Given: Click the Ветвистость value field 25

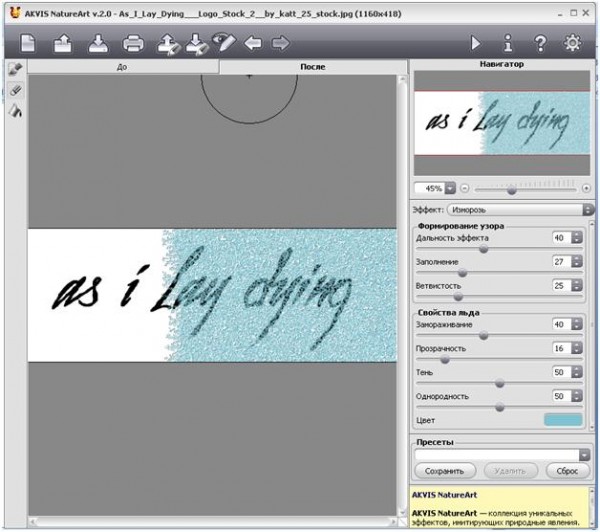Looking at the screenshot, I should tap(561, 286).
